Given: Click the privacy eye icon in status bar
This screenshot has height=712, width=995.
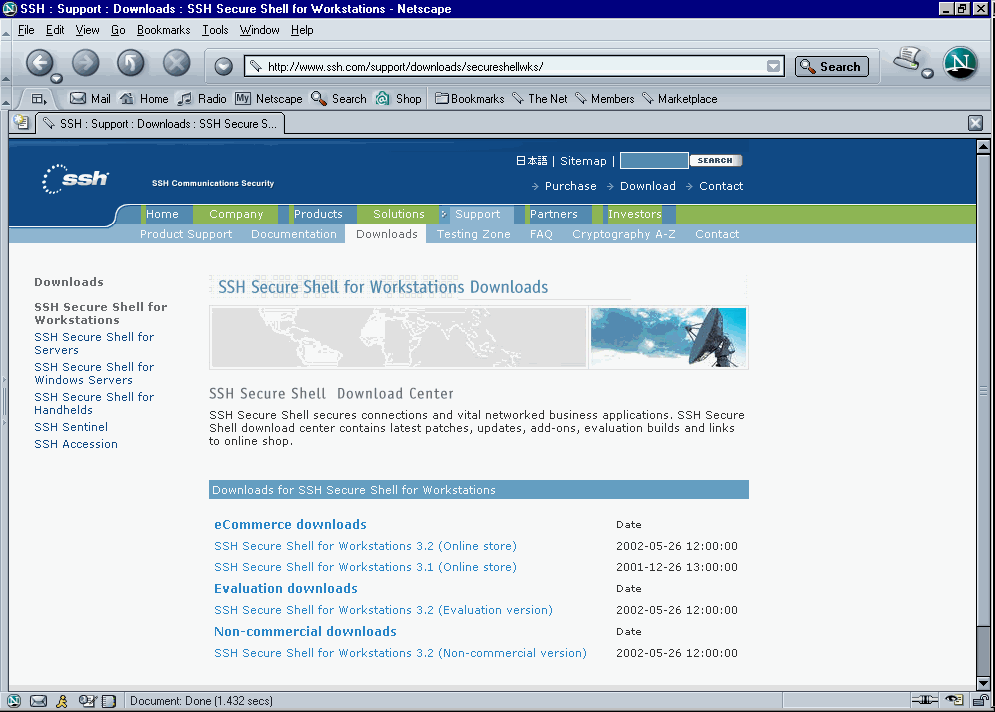Looking at the screenshot, I should click(x=955, y=700).
